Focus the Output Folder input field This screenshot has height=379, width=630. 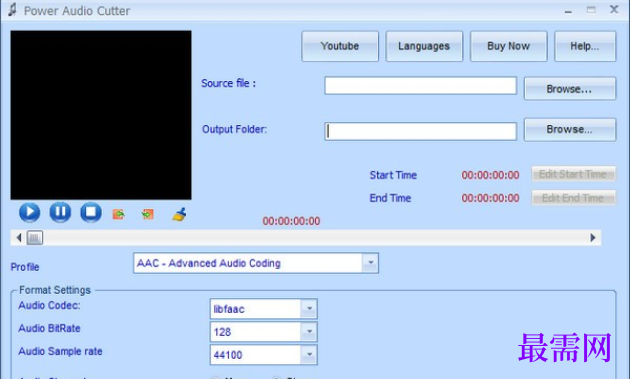(421, 131)
